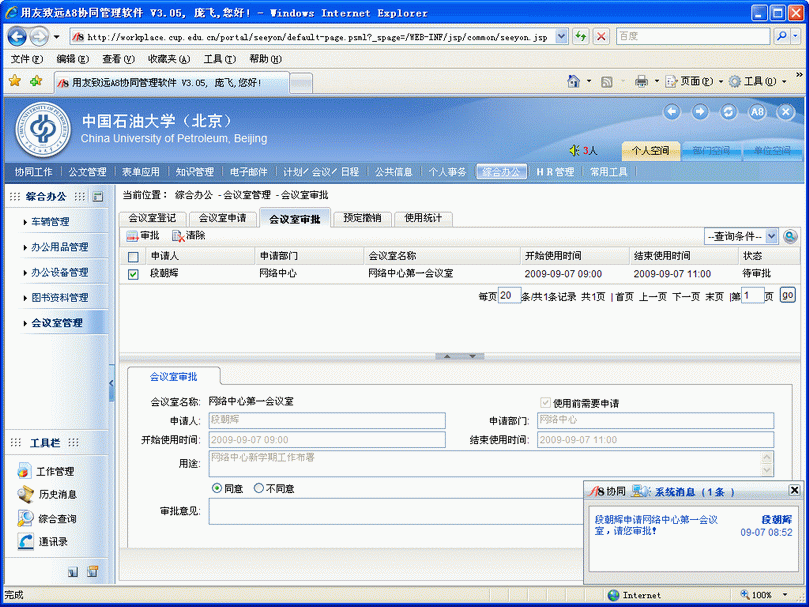The height and width of the screenshot is (607, 809).
Task: Open the 查询条件 dropdown
Action: pos(741,237)
